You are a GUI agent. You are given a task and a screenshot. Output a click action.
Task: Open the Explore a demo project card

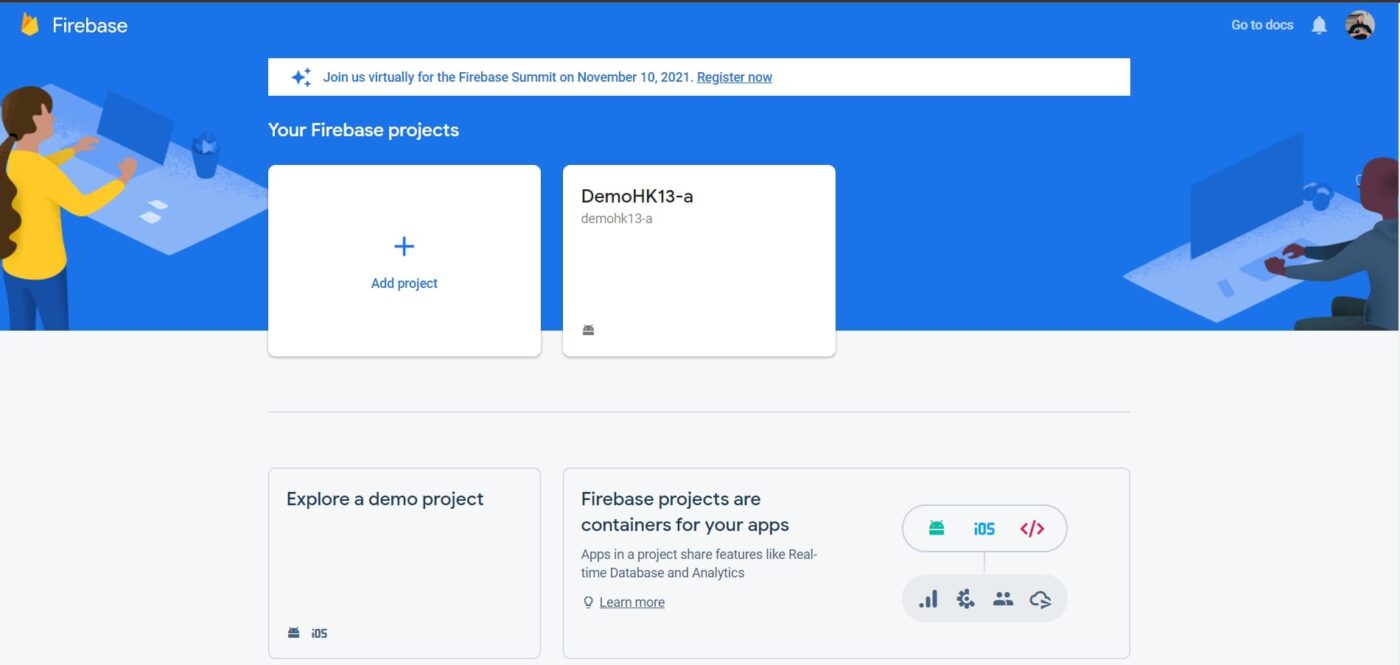[x=404, y=562]
